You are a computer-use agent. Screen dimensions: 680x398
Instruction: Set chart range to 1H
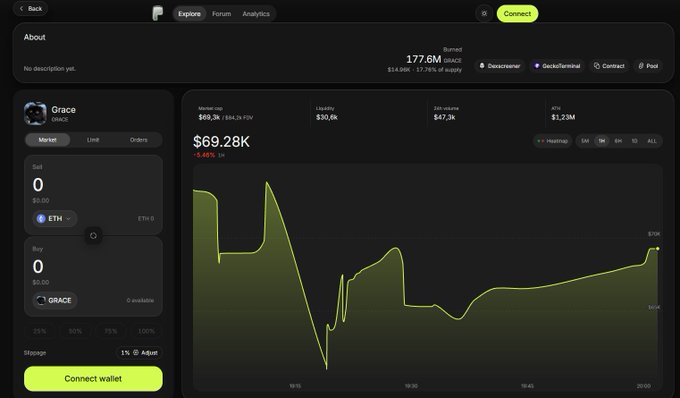click(602, 141)
